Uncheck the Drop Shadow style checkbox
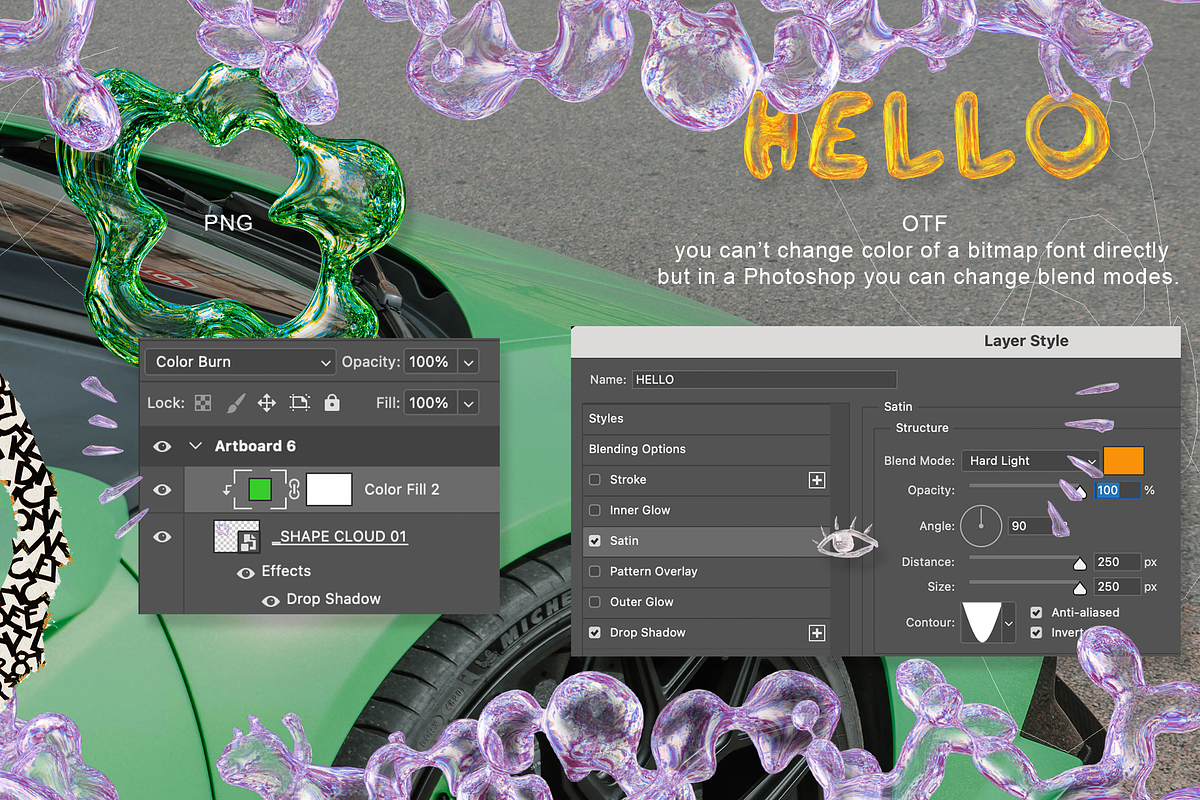The image size is (1200, 800). coord(595,633)
